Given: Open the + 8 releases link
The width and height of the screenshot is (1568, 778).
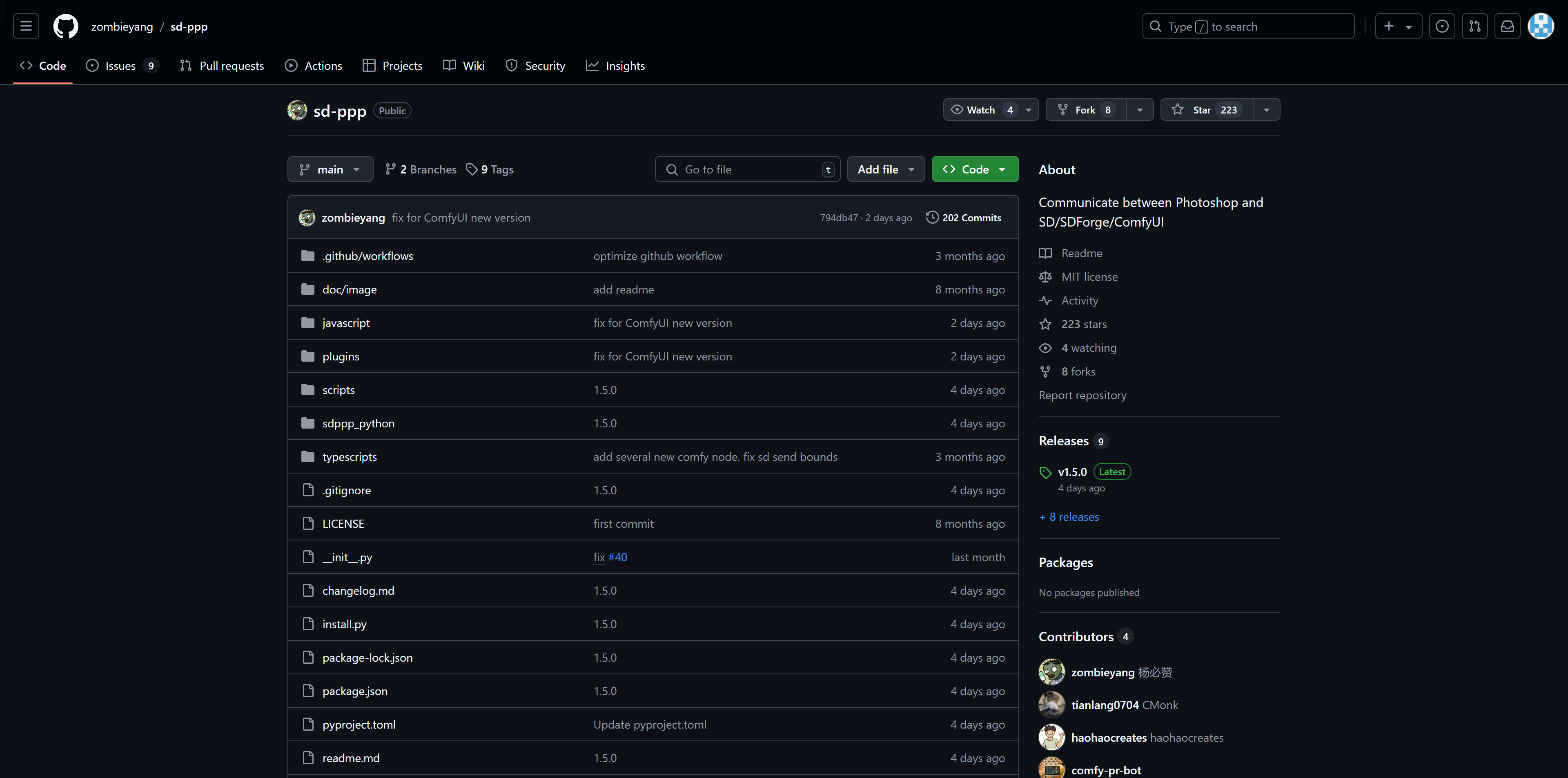Looking at the screenshot, I should click(1069, 516).
